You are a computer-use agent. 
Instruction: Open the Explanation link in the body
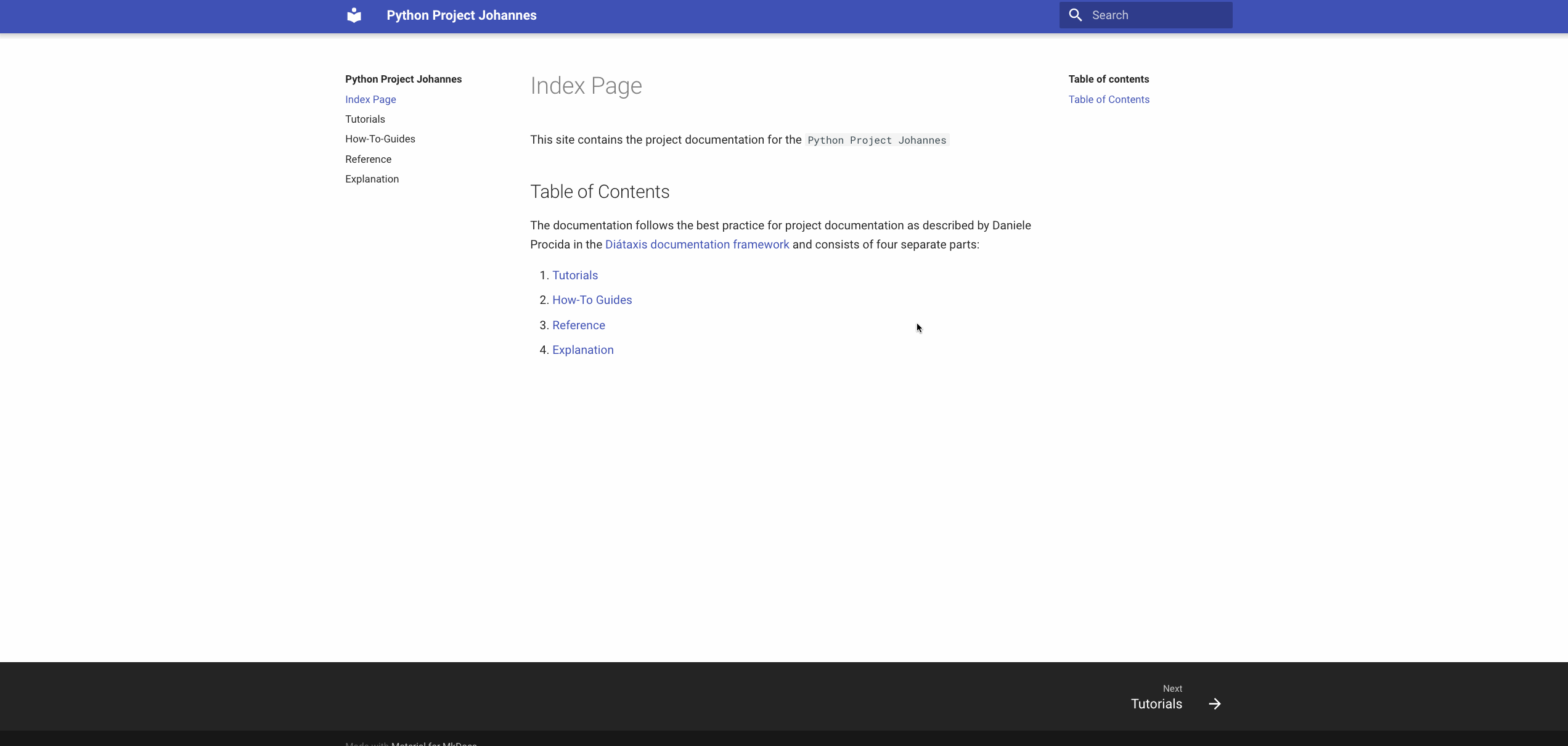tap(582, 350)
